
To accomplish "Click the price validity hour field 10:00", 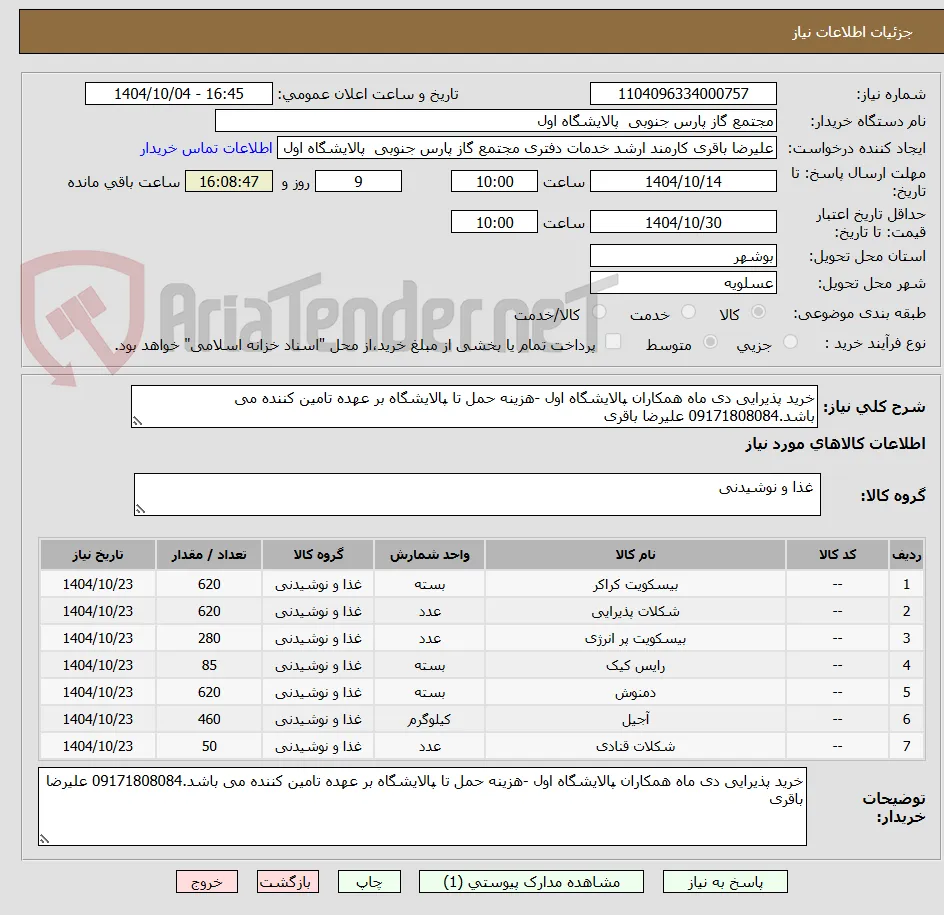I will [494, 222].
